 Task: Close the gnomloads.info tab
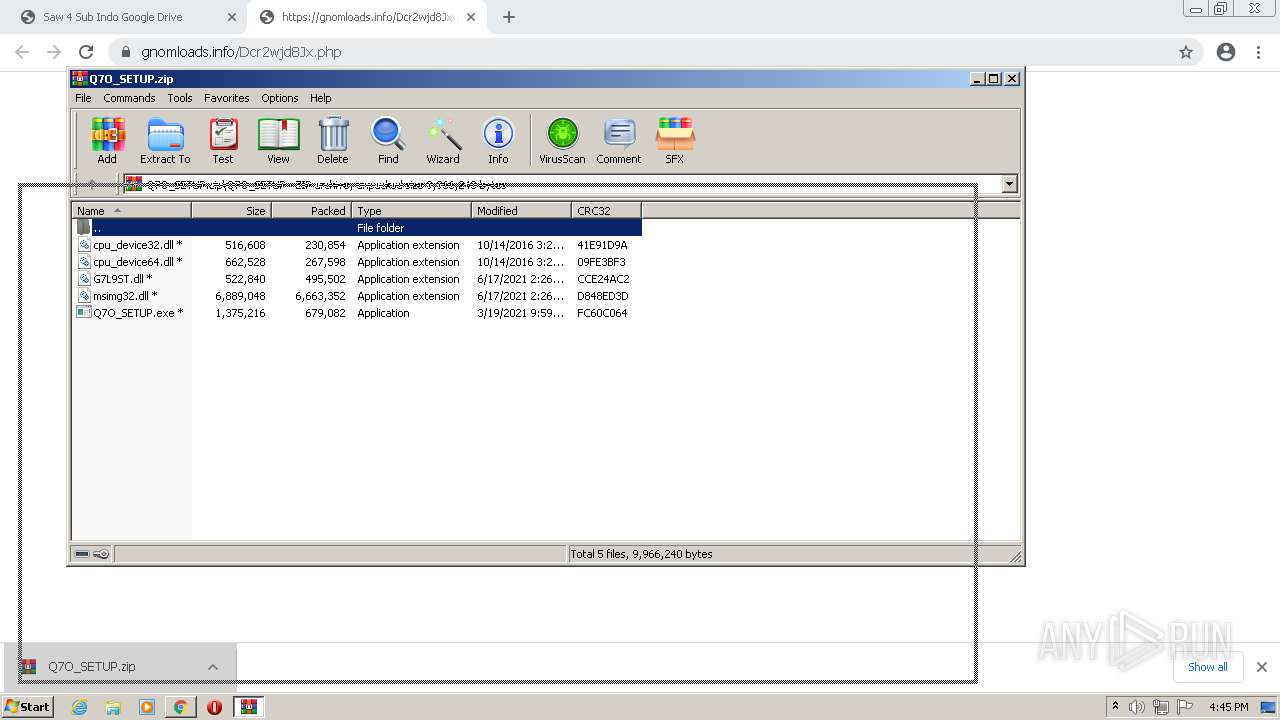coord(471,17)
